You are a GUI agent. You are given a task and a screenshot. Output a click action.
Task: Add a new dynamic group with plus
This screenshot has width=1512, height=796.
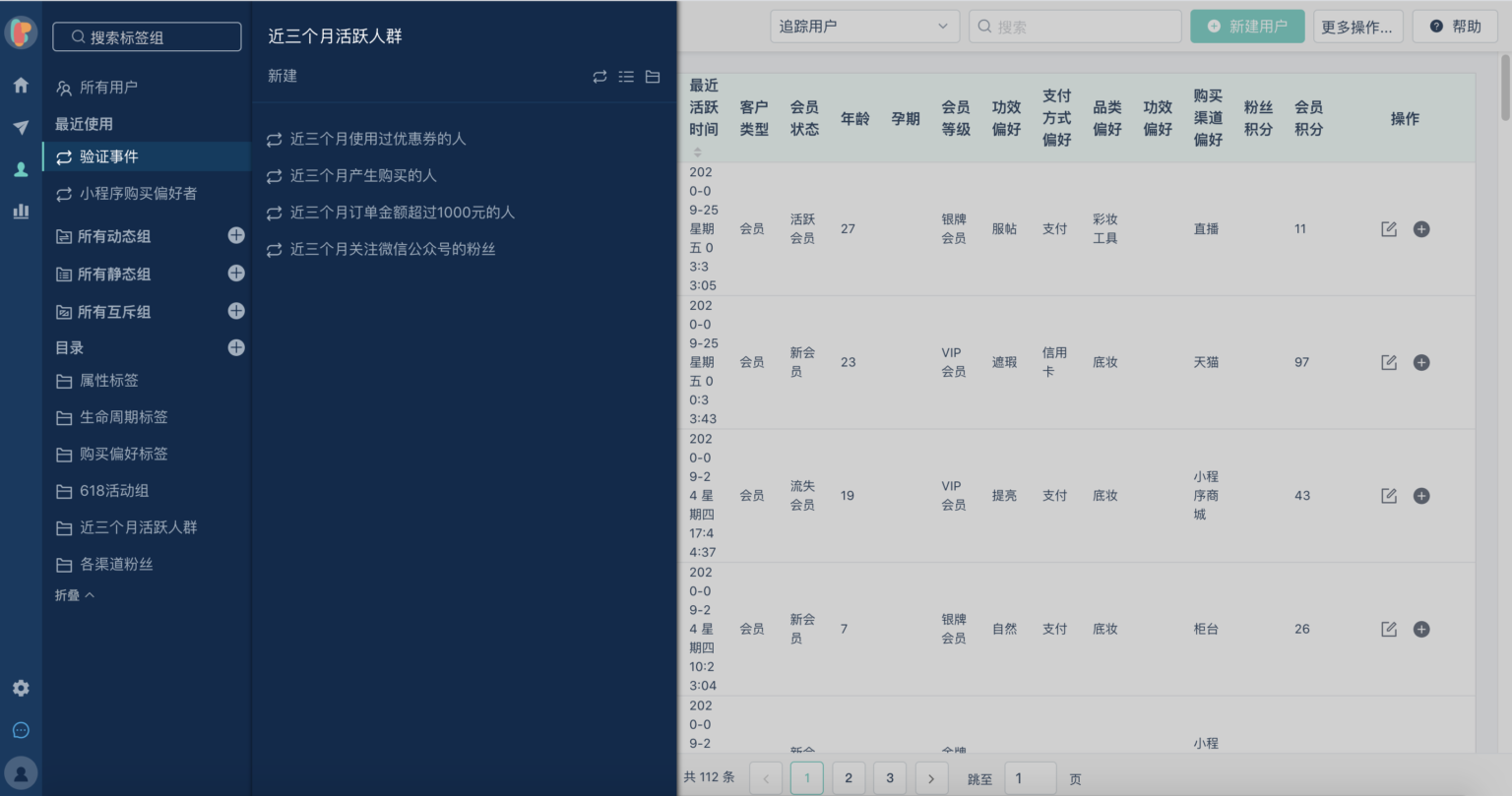pos(236,235)
